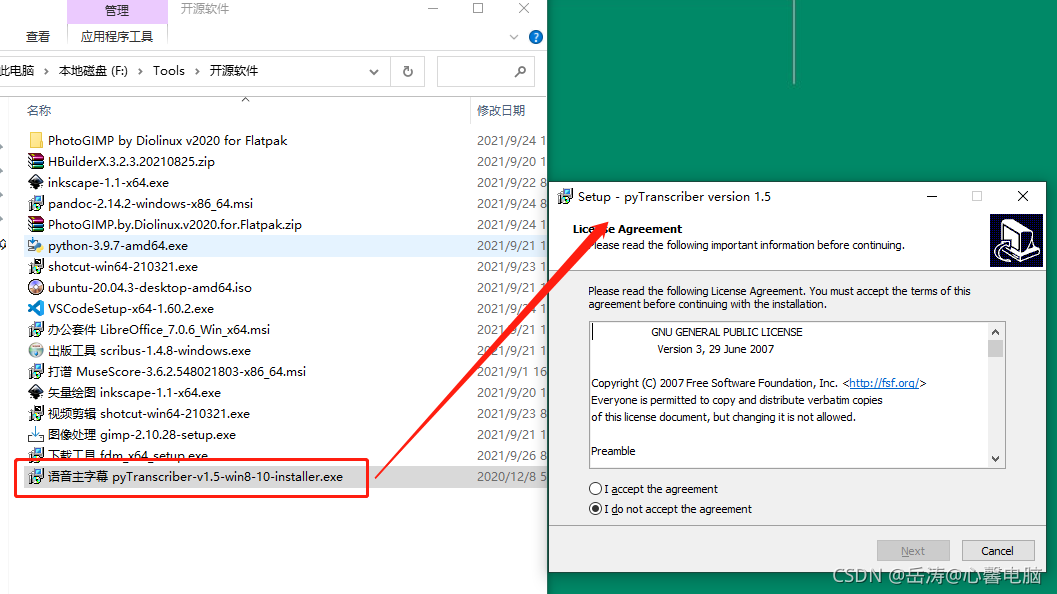This screenshot has height=594, width=1057.
Task: Open the 管理 ribbon tab
Action: pyautogui.click(x=117, y=11)
